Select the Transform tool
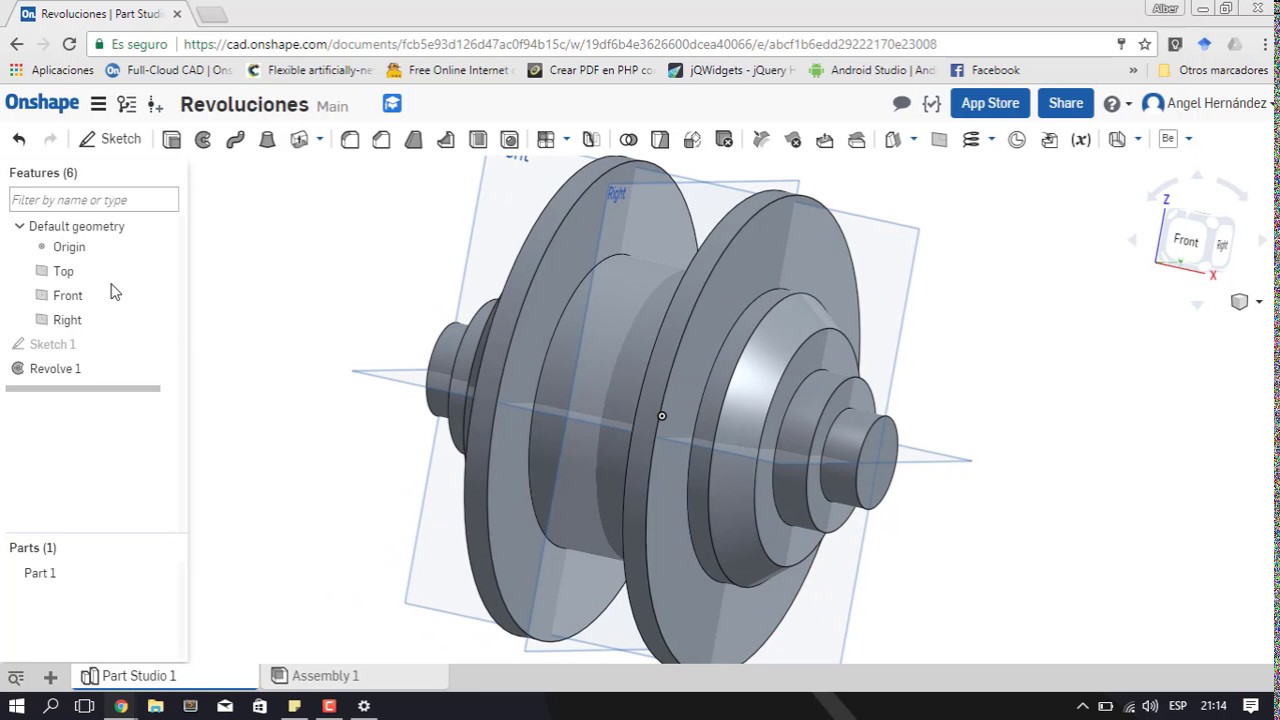The image size is (1280, 720). click(x=692, y=140)
